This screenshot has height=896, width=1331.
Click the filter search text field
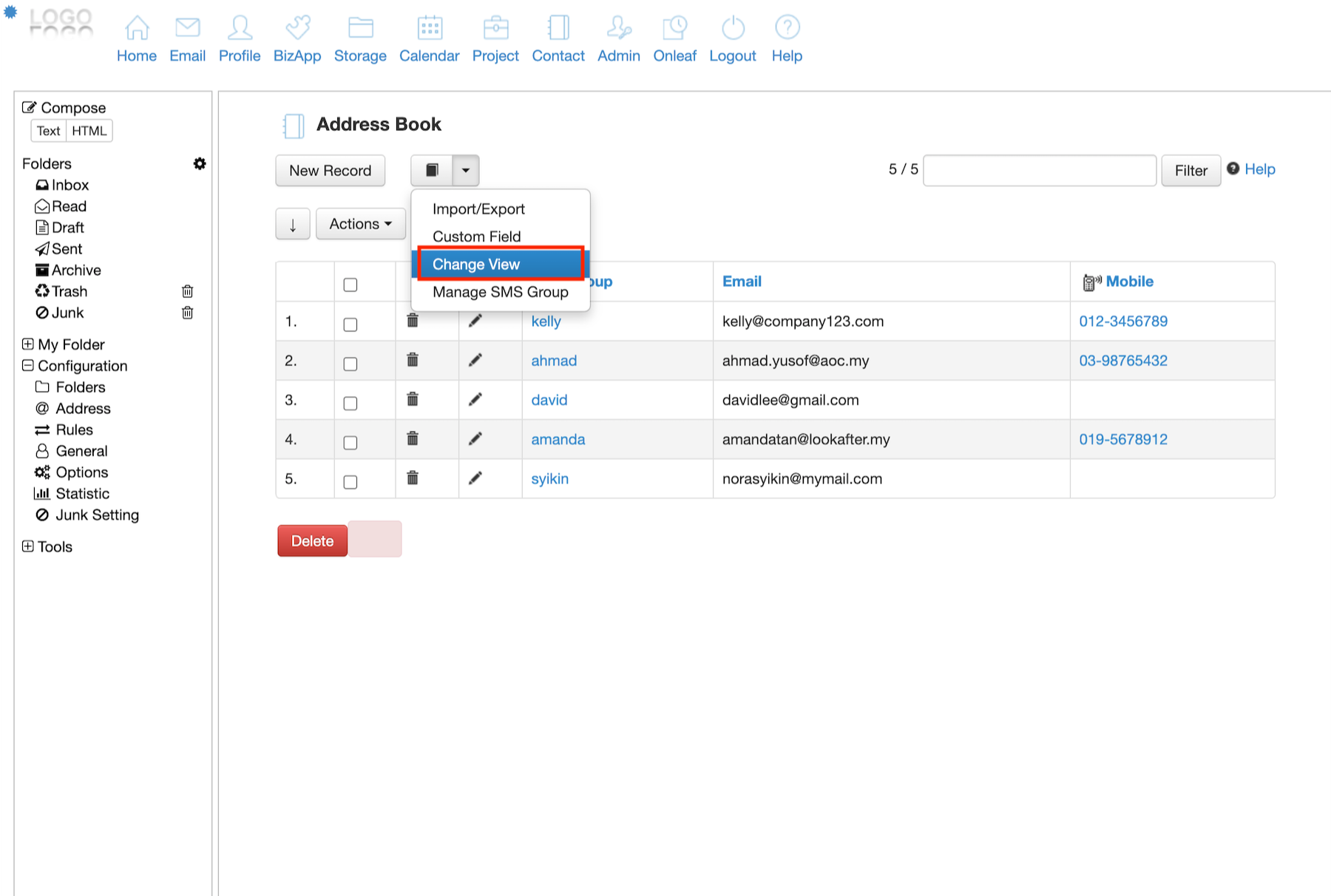tap(1039, 171)
